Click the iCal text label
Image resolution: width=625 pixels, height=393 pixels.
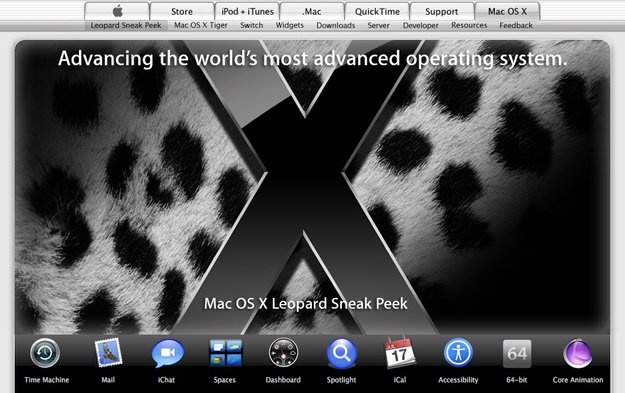[x=400, y=380]
